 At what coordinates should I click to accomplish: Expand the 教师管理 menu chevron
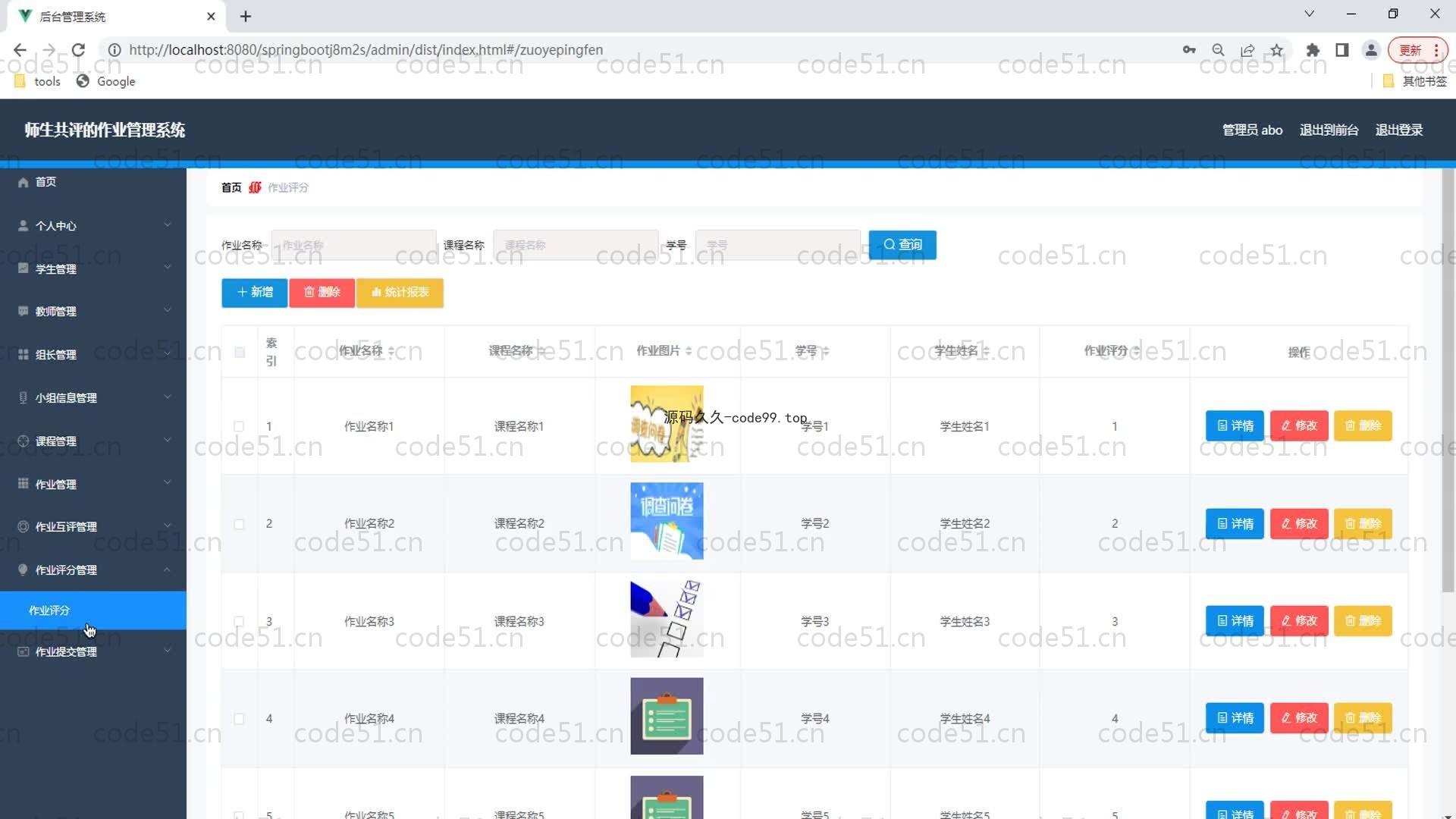(x=167, y=310)
